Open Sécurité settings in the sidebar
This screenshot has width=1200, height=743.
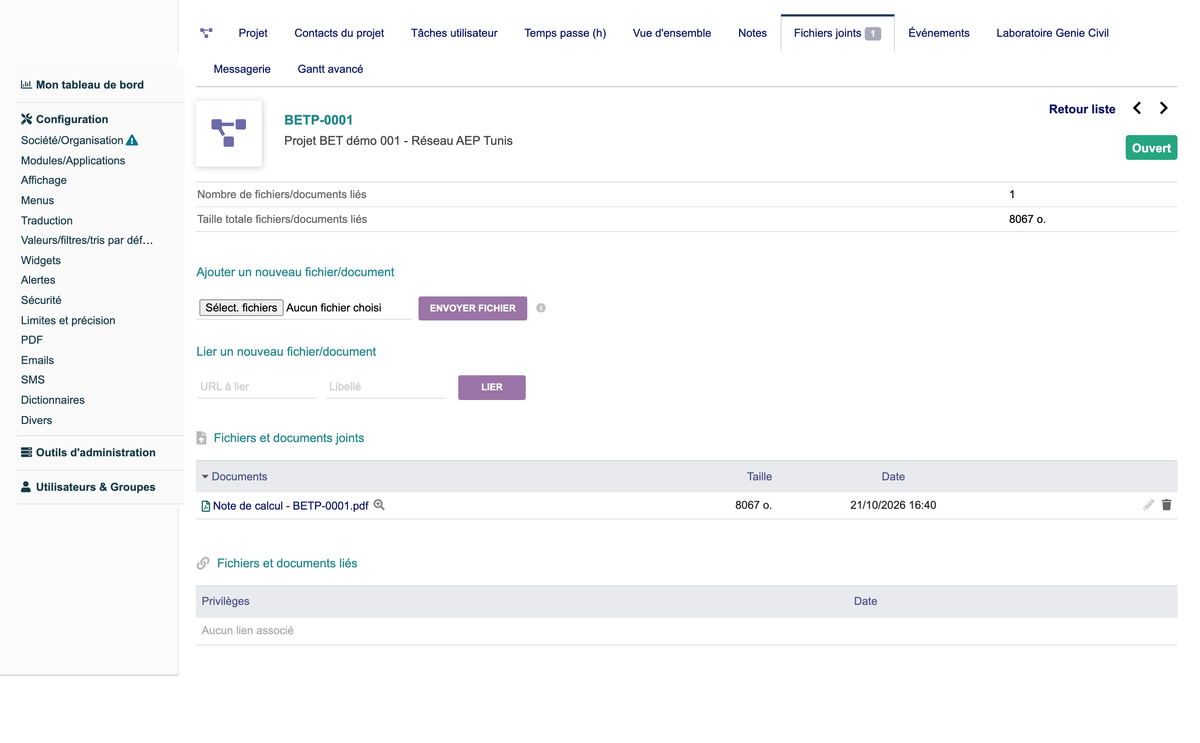41,300
